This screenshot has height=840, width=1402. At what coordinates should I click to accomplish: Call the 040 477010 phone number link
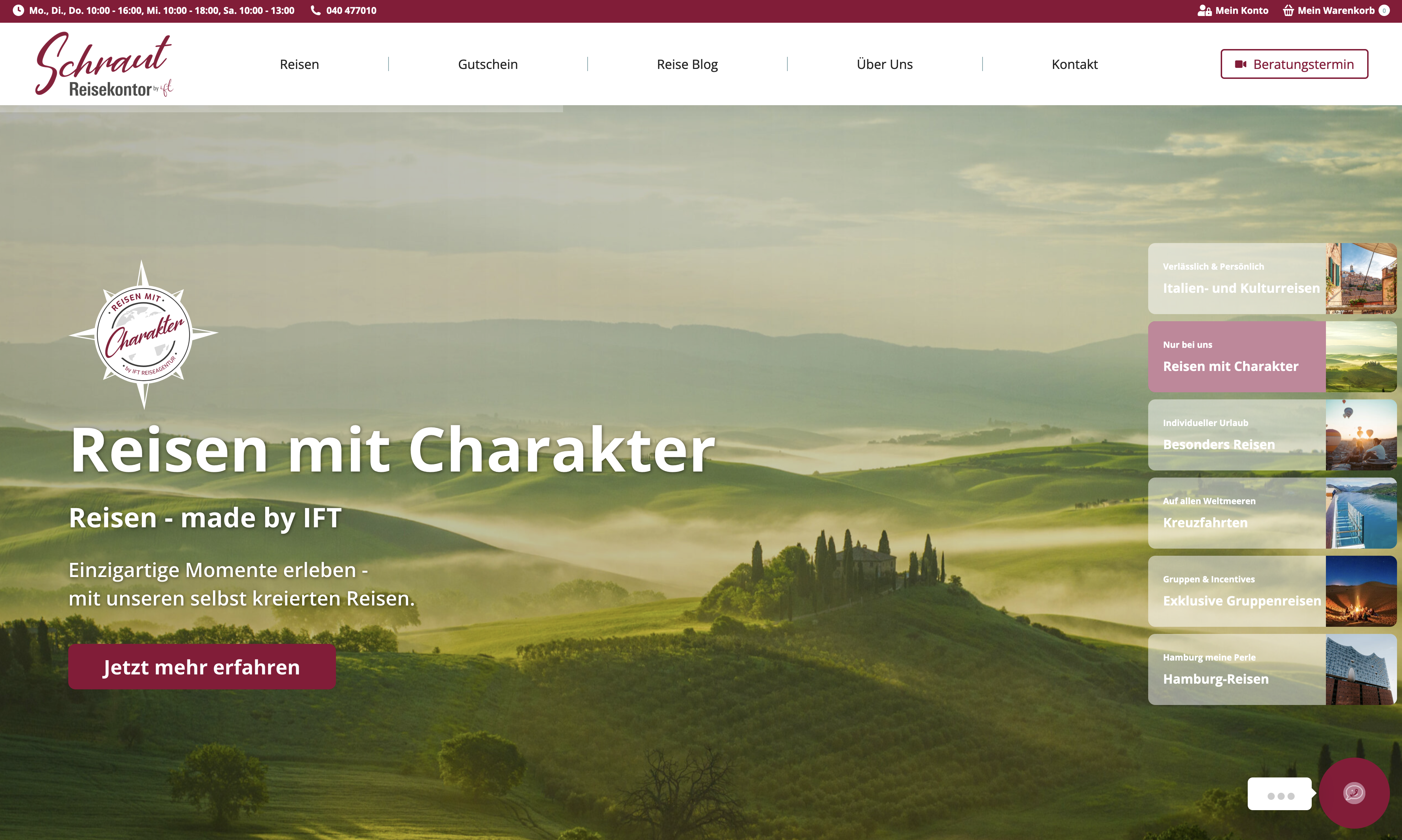[351, 11]
